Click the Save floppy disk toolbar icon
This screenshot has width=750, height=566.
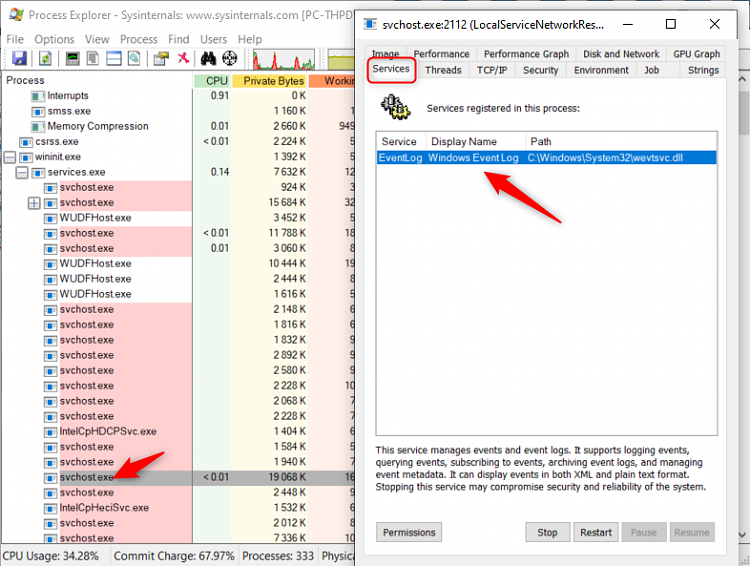[20, 58]
